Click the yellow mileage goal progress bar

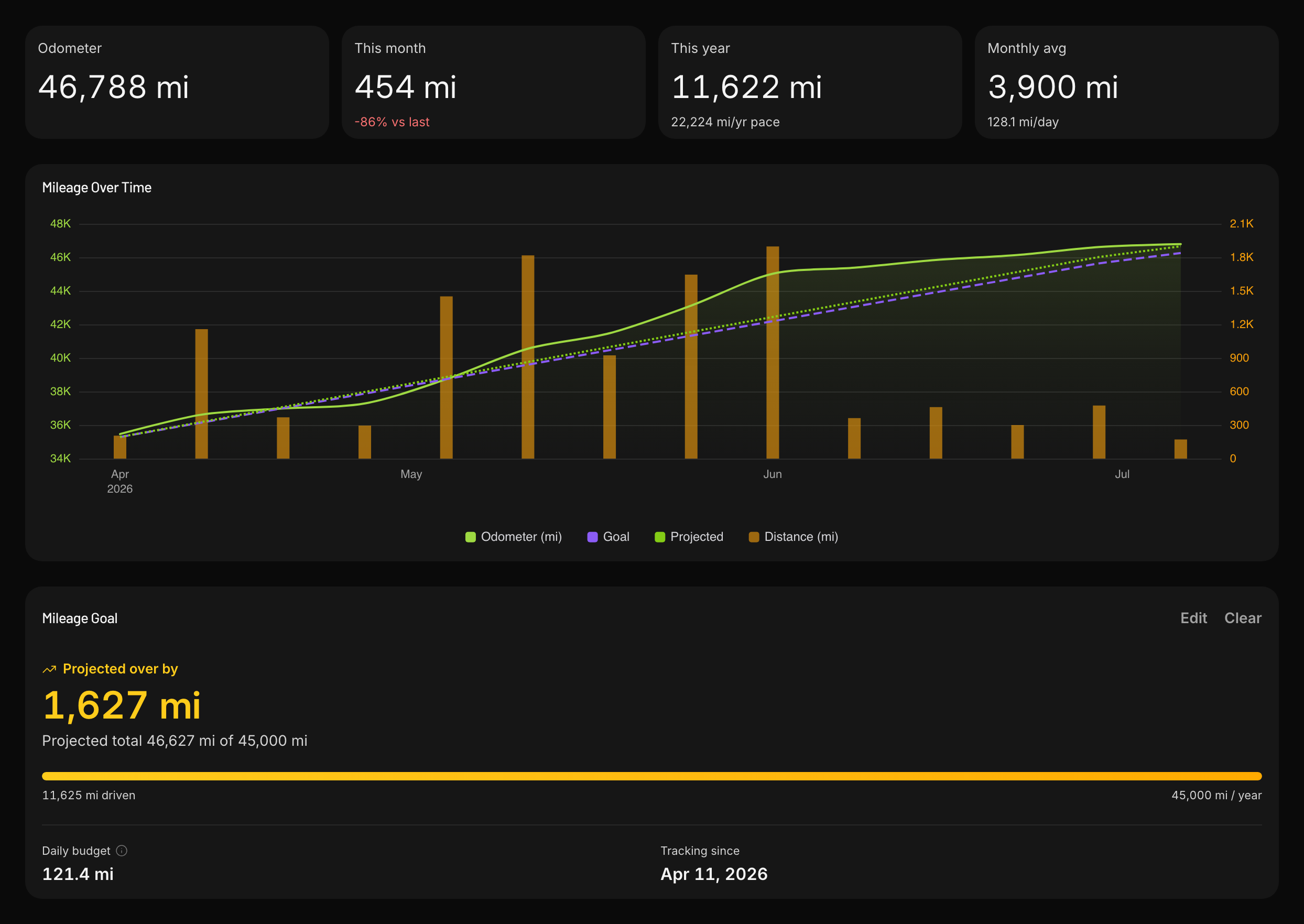(652, 776)
